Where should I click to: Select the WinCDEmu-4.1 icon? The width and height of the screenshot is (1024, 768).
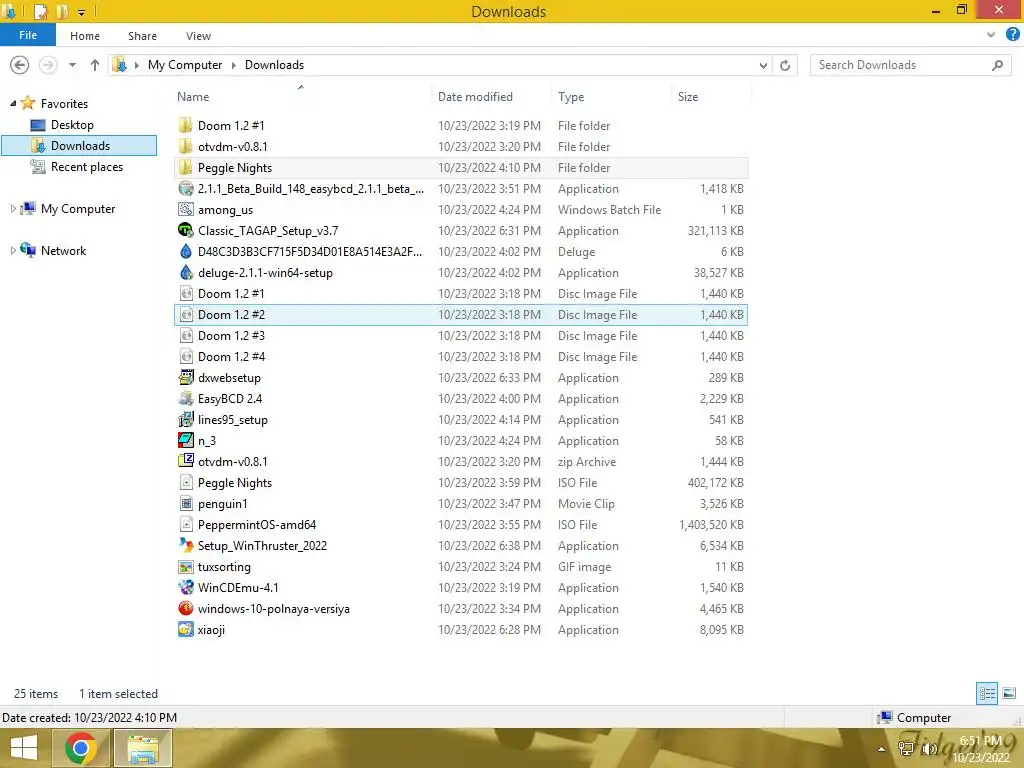185,587
